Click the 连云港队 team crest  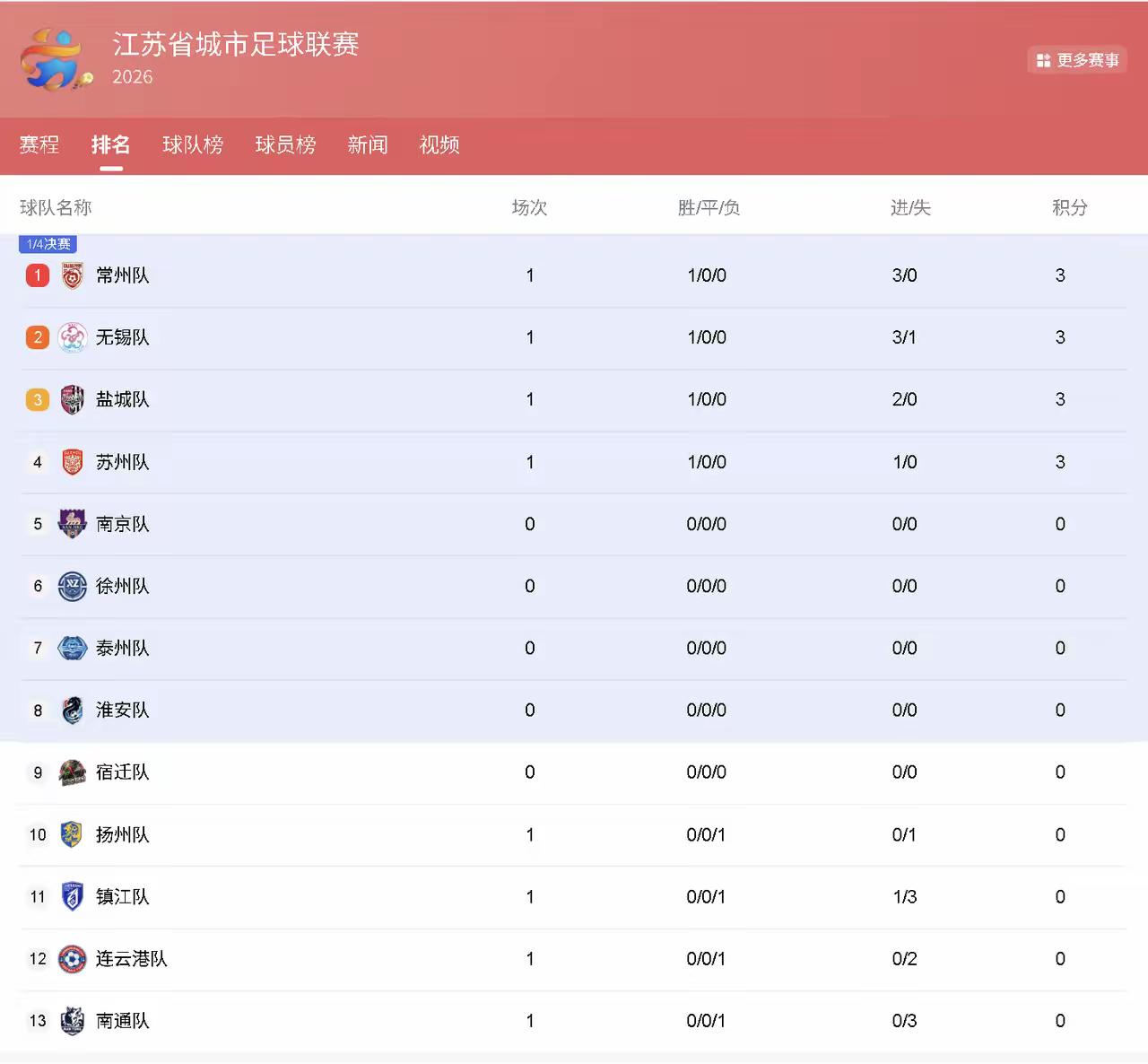tap(73, 959)
